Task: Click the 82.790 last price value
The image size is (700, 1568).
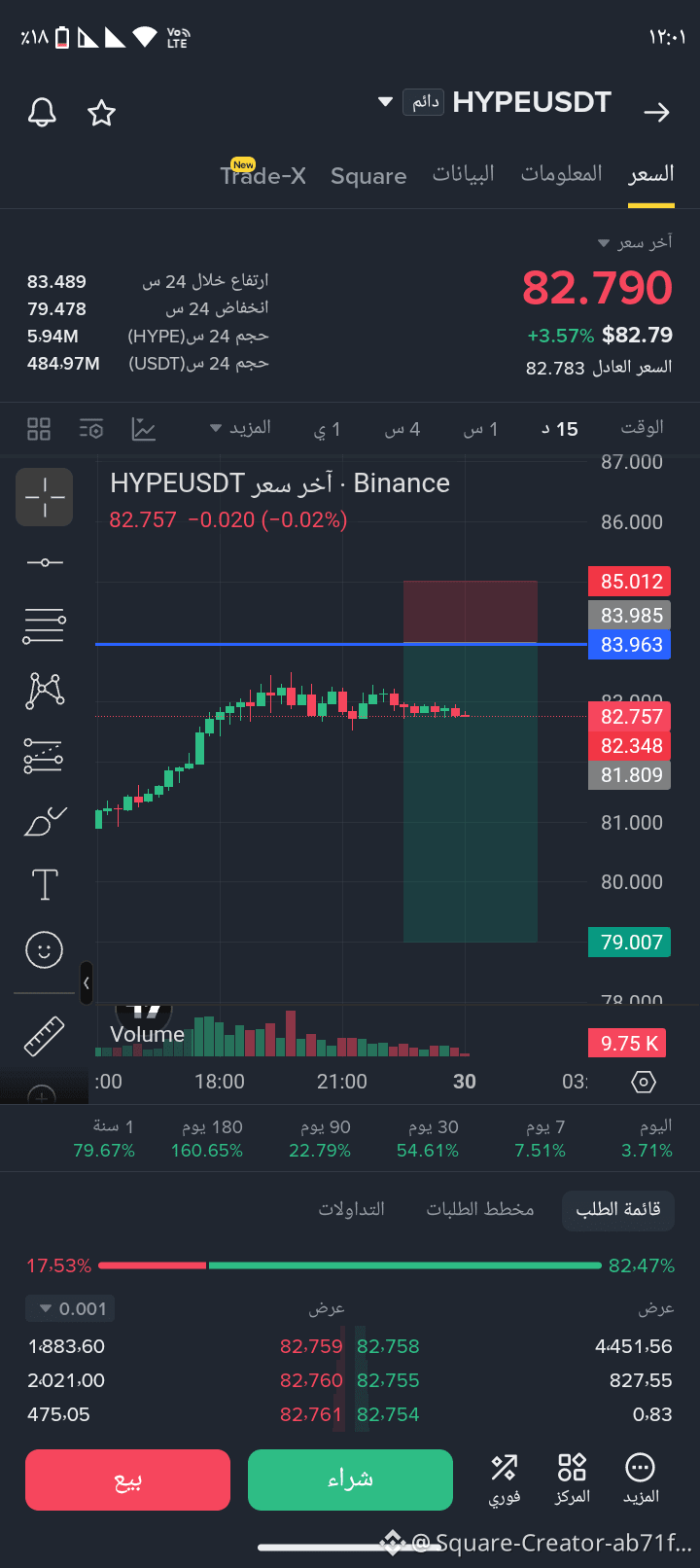Action: pyautogui.click(x=597, y=288)
